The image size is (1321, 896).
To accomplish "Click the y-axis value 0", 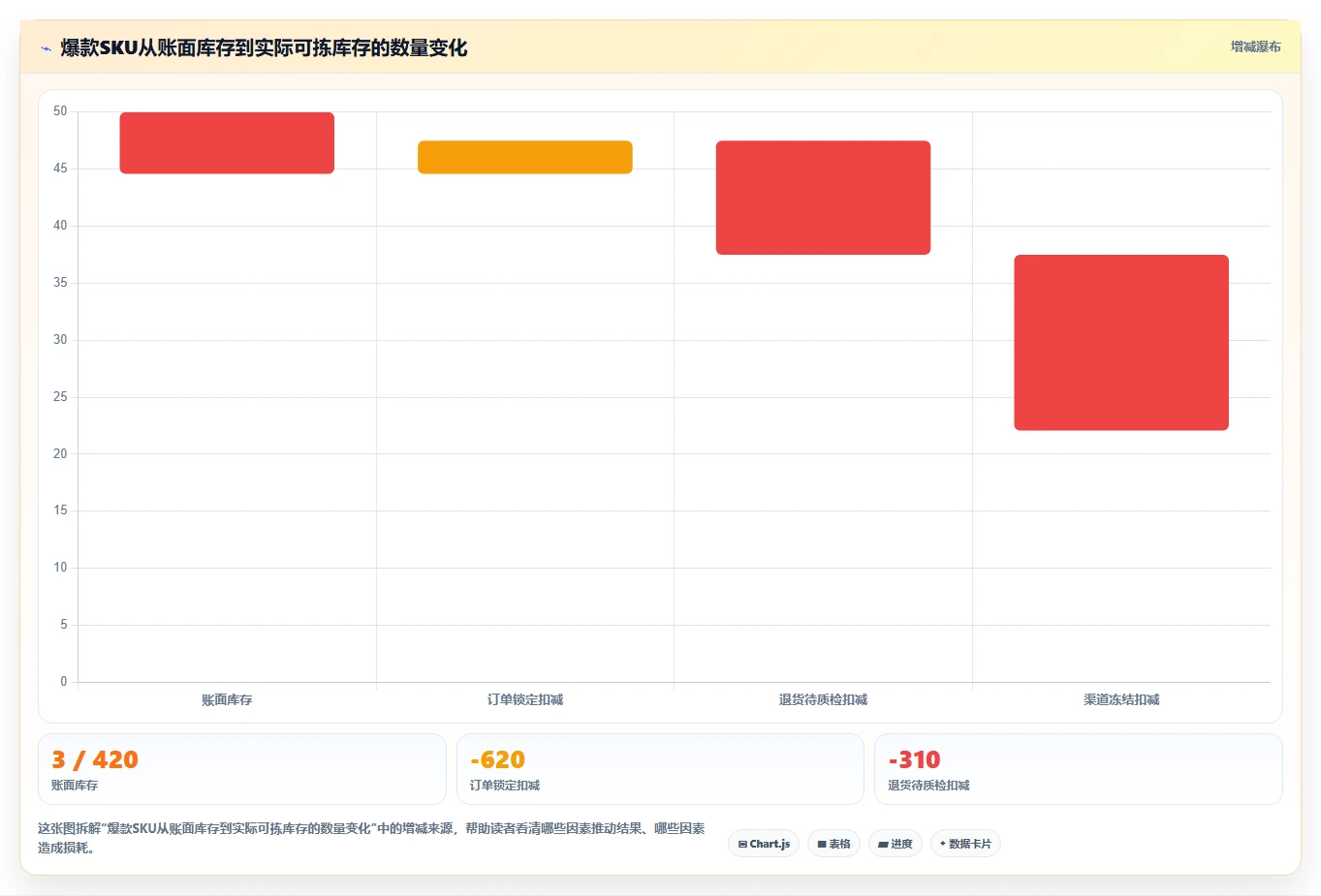I will click(x=64, y=682).
